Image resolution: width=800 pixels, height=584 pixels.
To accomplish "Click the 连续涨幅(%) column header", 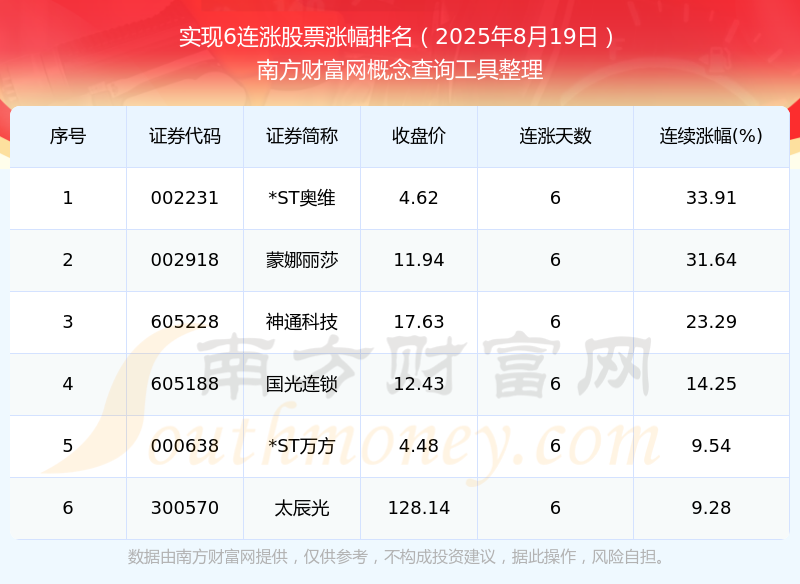I will pyautogui.click(x=711, y=136).
